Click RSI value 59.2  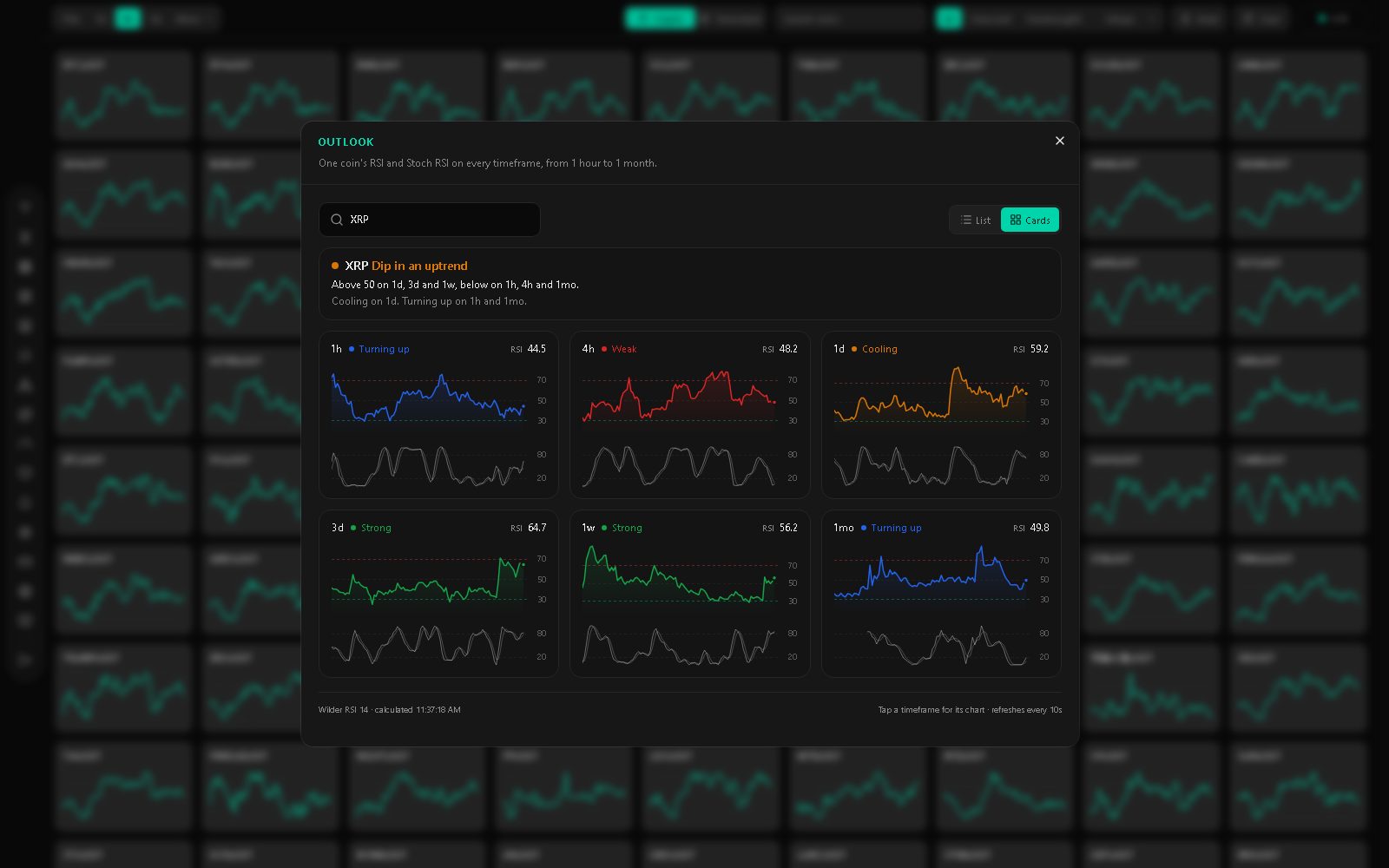[1039, 349]
